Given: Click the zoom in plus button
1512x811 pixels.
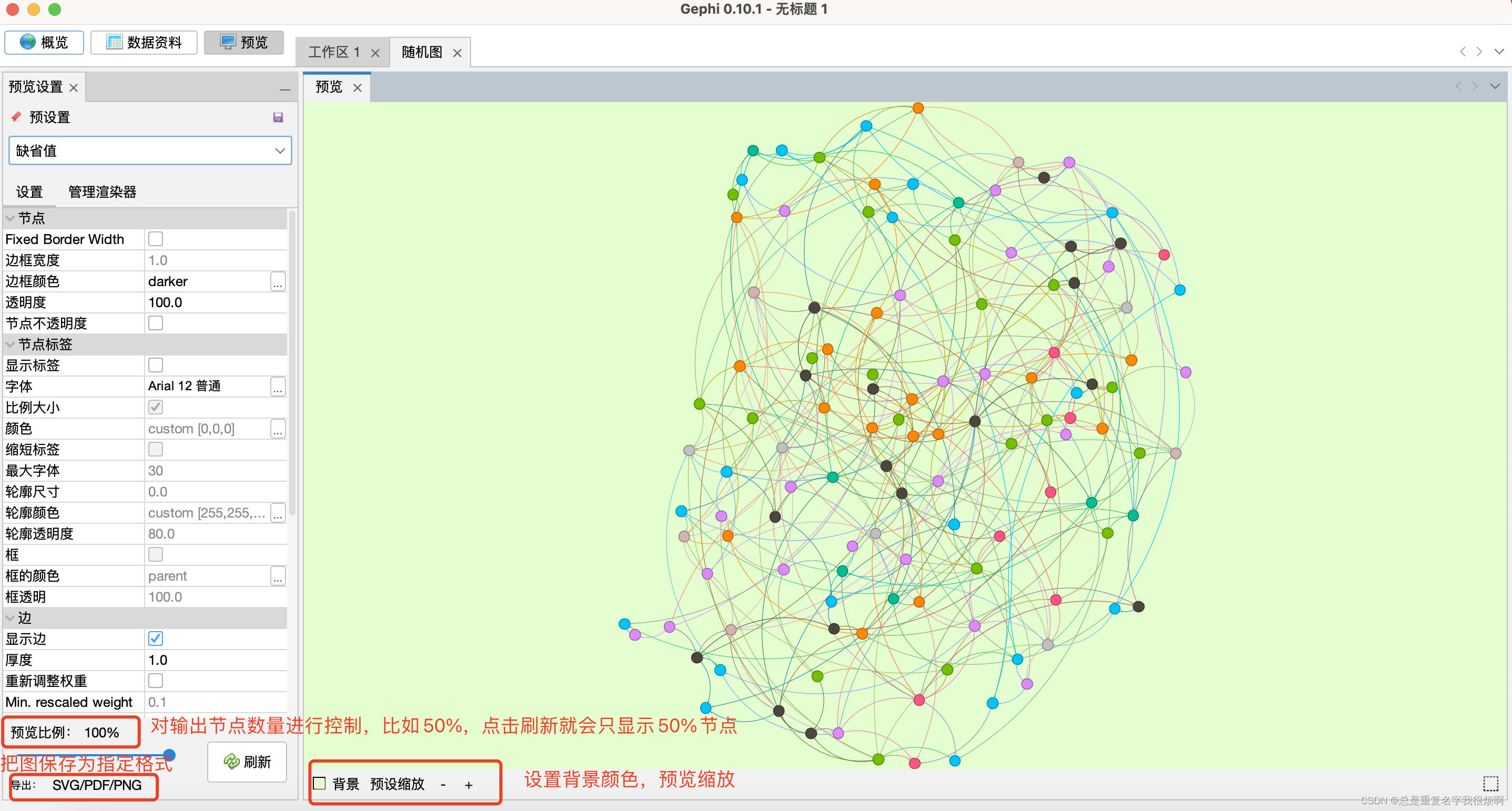Looking at the screenshot, I should pos(468,785).
